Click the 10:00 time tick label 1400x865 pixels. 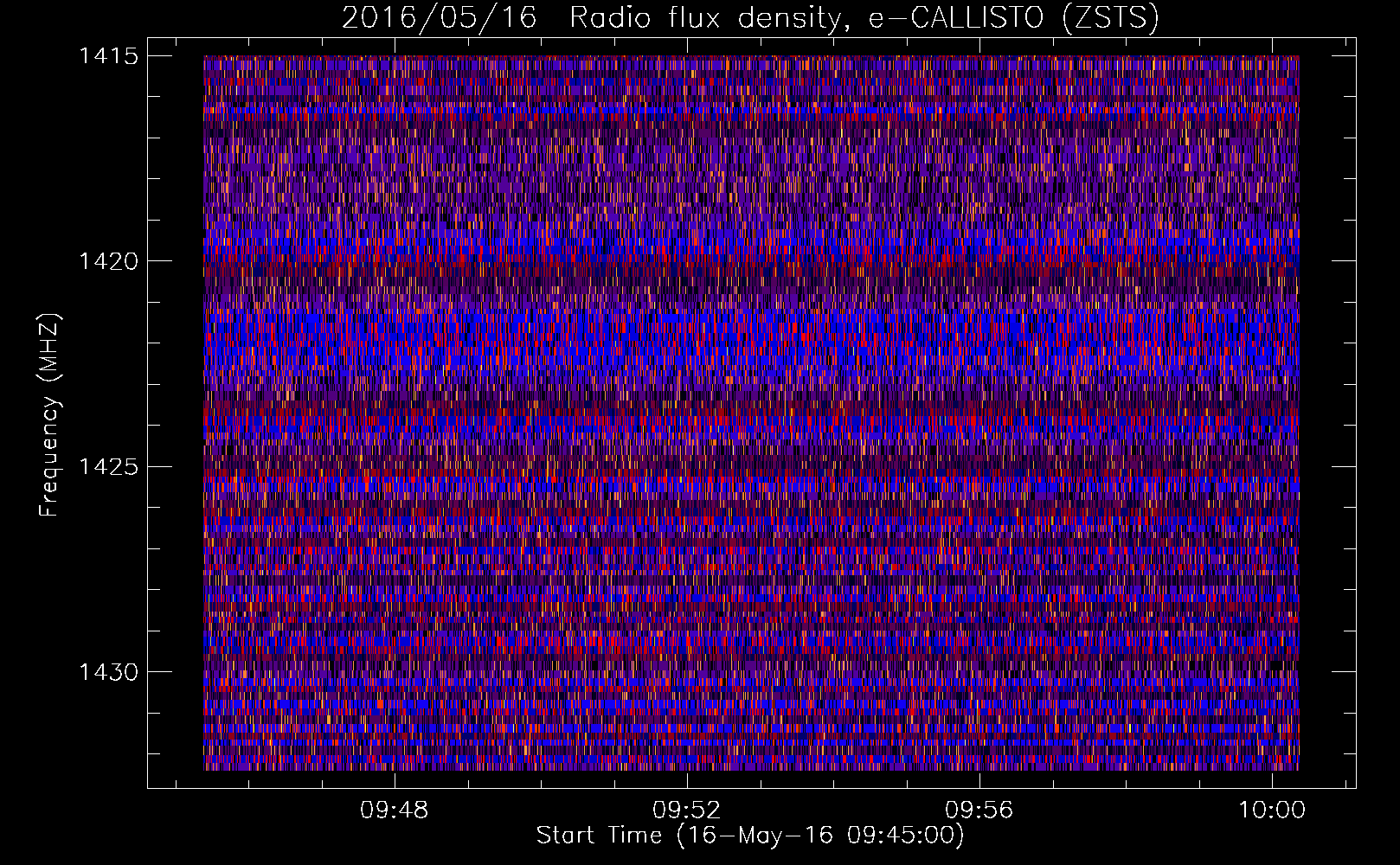click(1272, 811)
